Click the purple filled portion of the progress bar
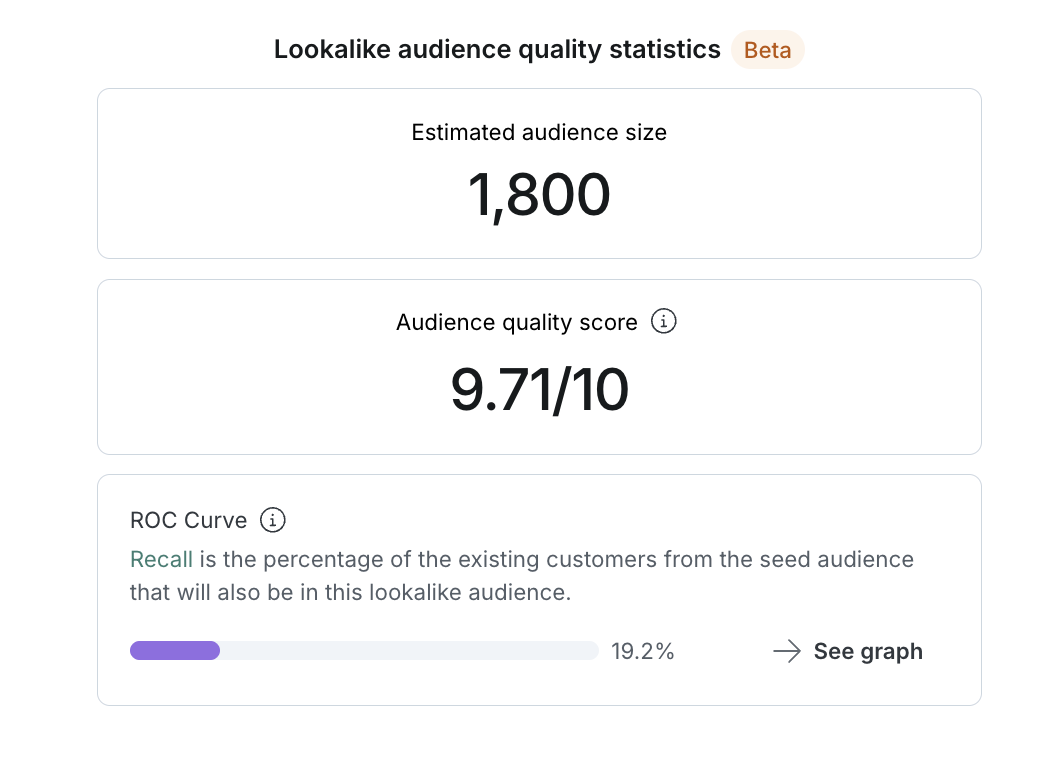Viewport: 1038px width, 762px height. pos(174,650)
